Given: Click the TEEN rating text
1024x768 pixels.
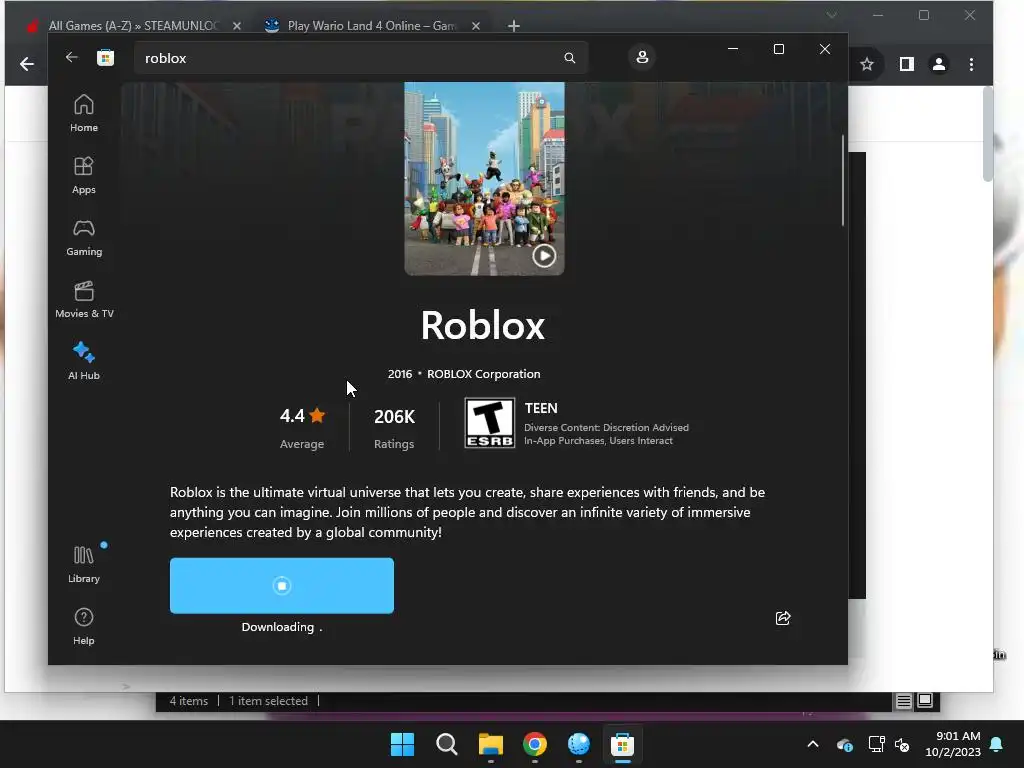Looking at the screenshot, I should pos(541,408).
